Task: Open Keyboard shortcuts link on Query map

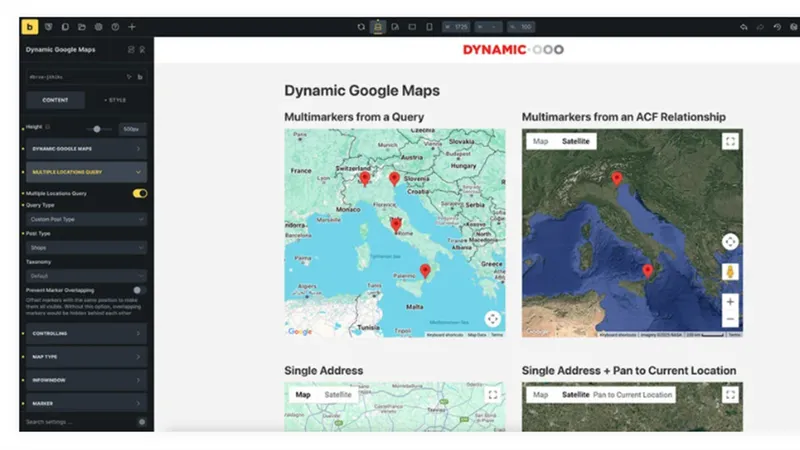Action: (444, 335)
